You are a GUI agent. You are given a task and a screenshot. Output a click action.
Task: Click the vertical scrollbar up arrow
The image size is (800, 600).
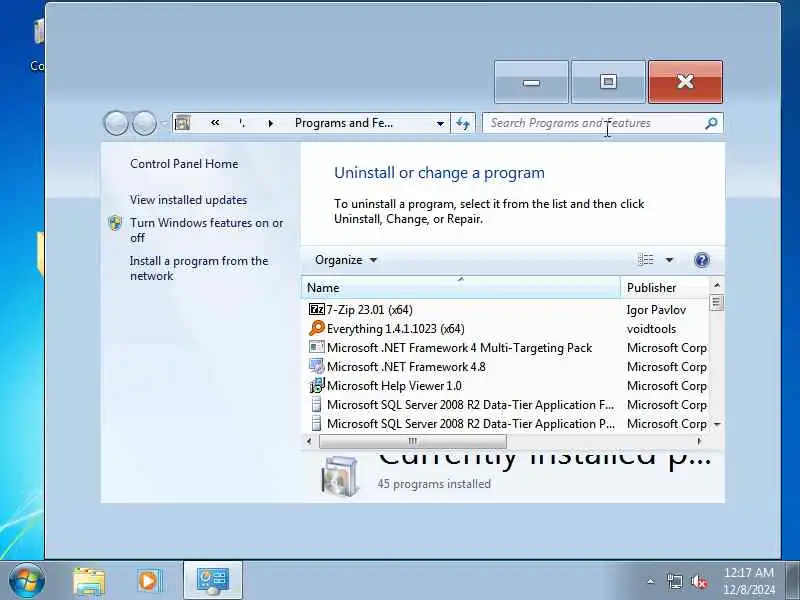point(717,285)
